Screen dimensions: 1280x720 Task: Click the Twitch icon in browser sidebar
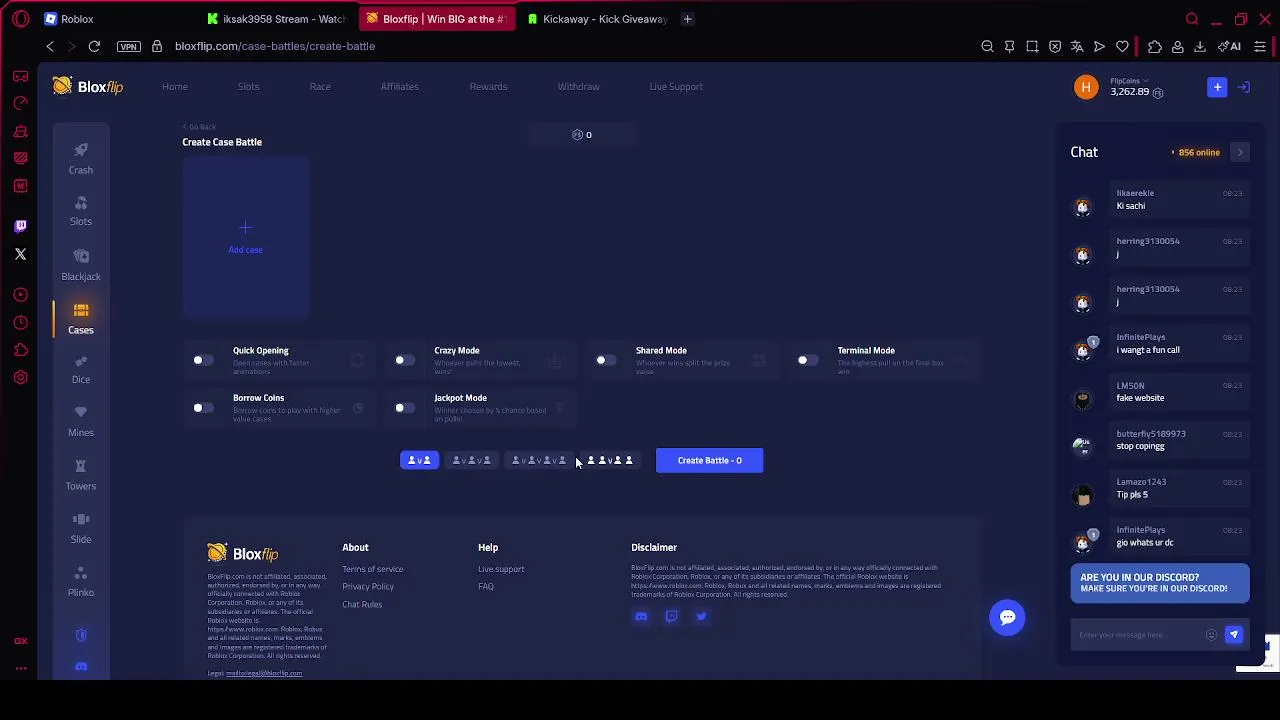click(20, 226)
